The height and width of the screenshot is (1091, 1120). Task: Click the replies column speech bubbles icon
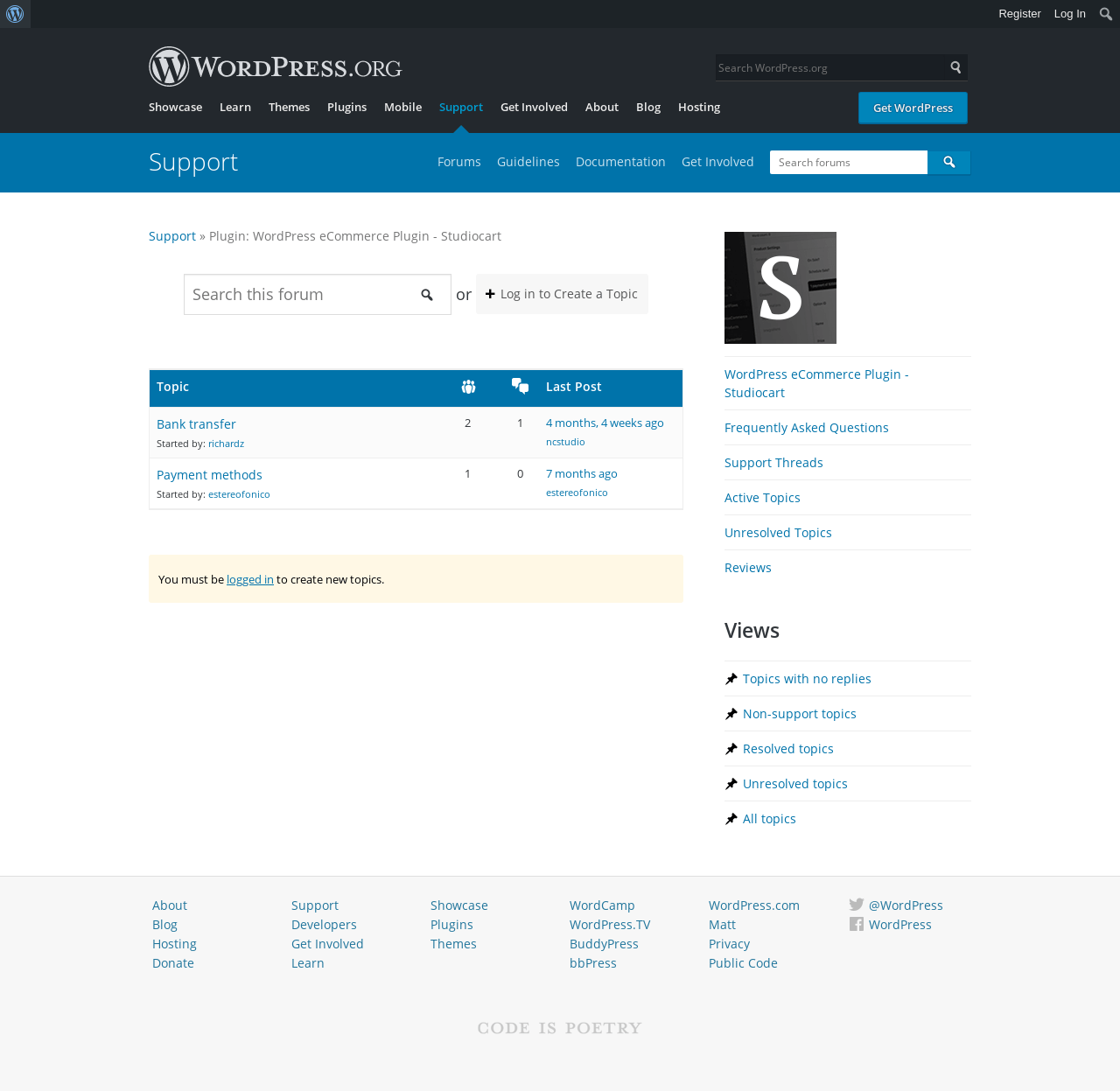coord(520,387)
